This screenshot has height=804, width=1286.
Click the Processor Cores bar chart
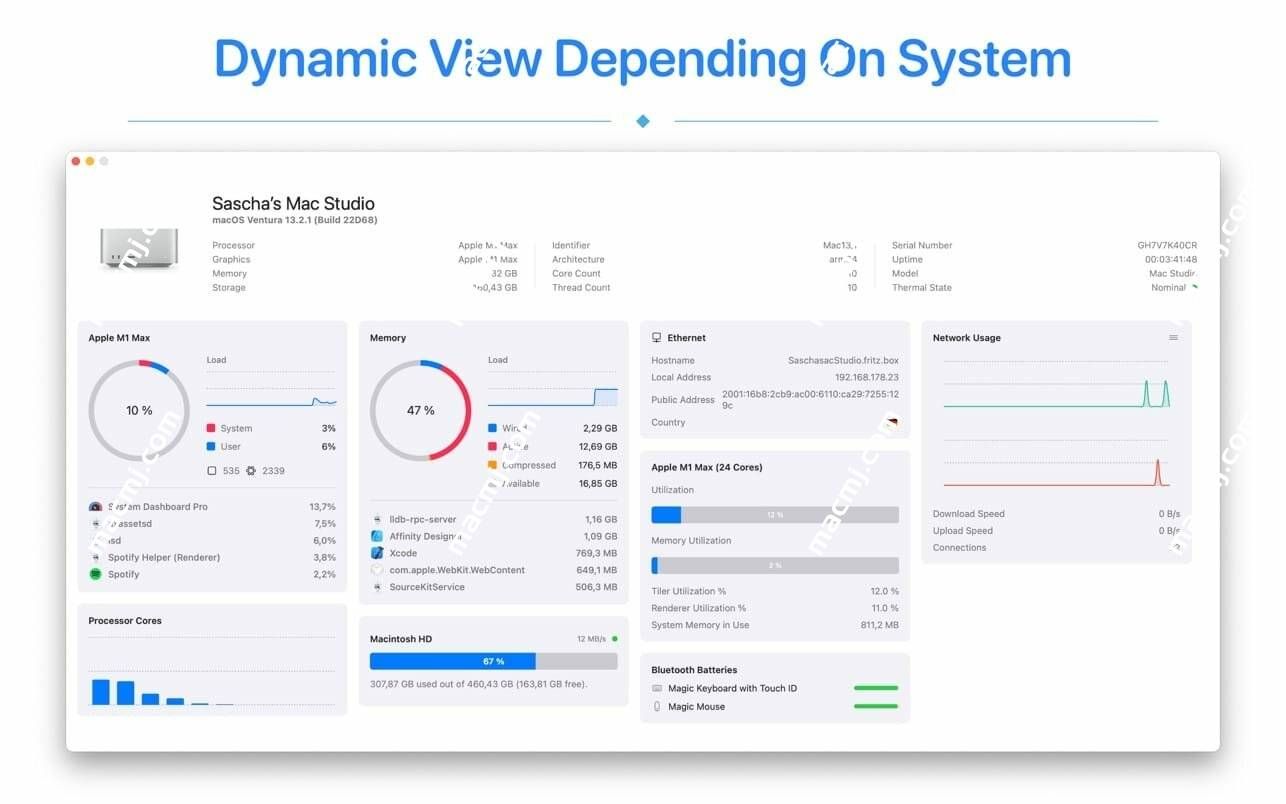click(211, 672)
